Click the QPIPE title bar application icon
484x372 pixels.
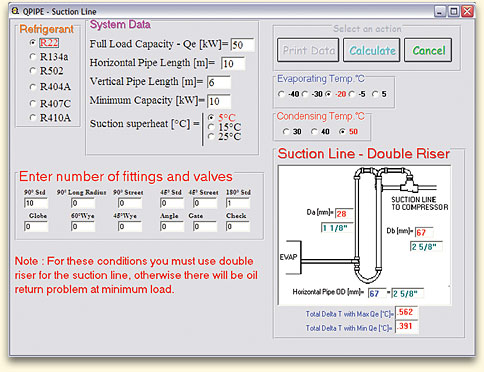(x=15, y=11)
